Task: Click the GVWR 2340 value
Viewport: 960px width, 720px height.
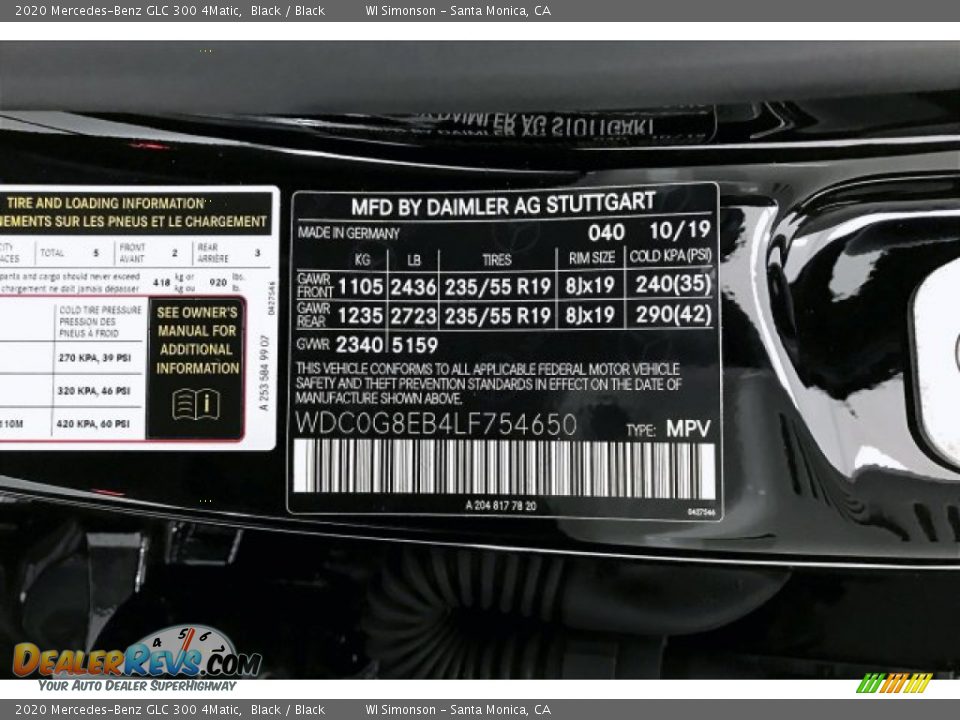Action: click(358, 345)
